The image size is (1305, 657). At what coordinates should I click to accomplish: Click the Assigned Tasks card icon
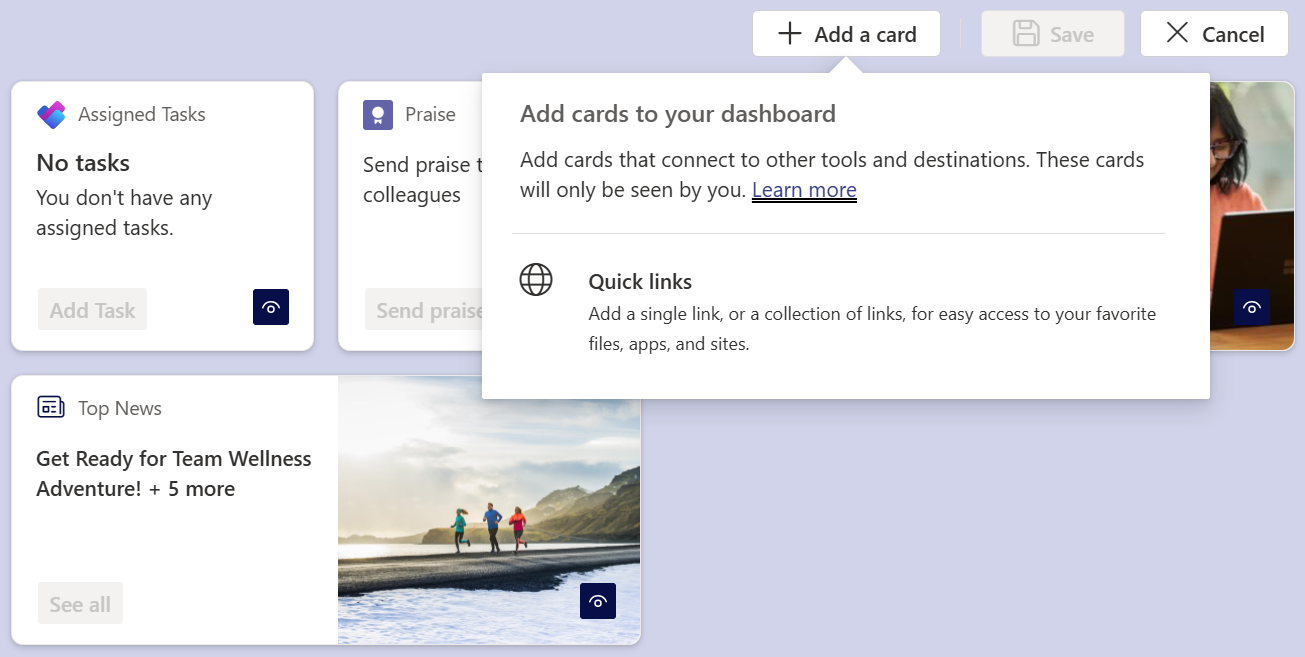point(51,115)
